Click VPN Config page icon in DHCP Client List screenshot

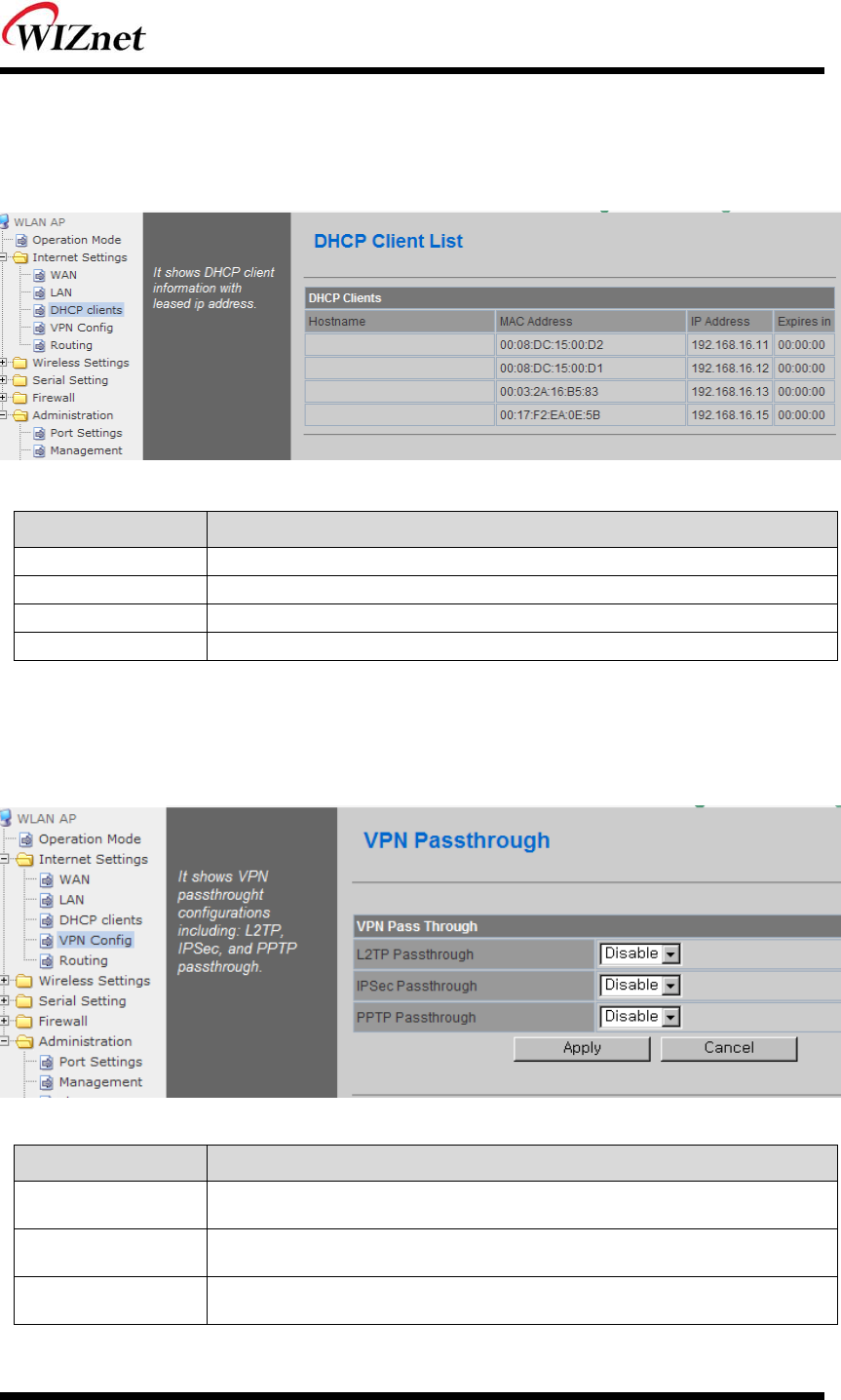pos(40,328)
